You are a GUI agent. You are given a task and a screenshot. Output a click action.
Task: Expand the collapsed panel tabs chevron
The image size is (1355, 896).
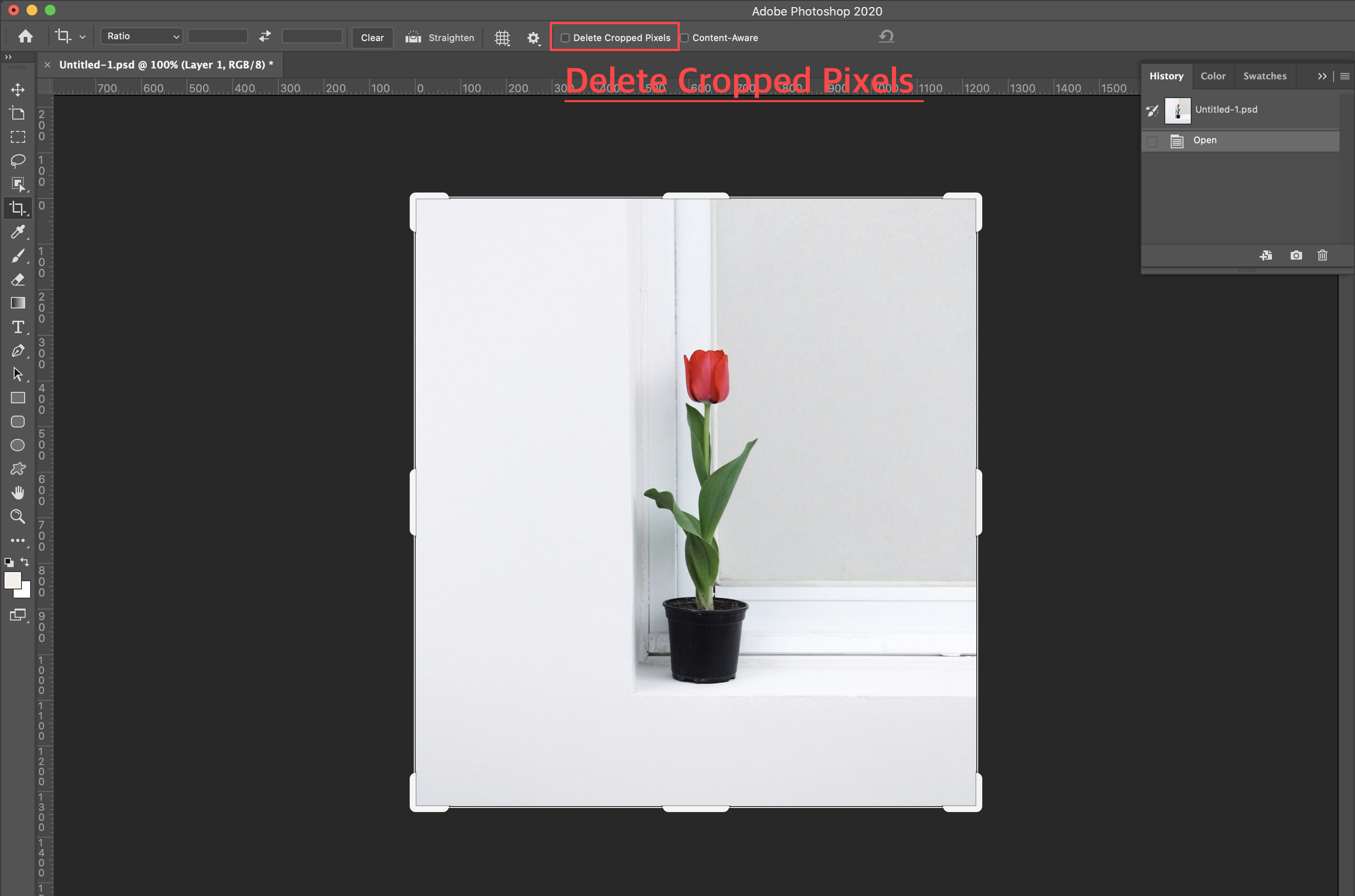point(1322,76)
